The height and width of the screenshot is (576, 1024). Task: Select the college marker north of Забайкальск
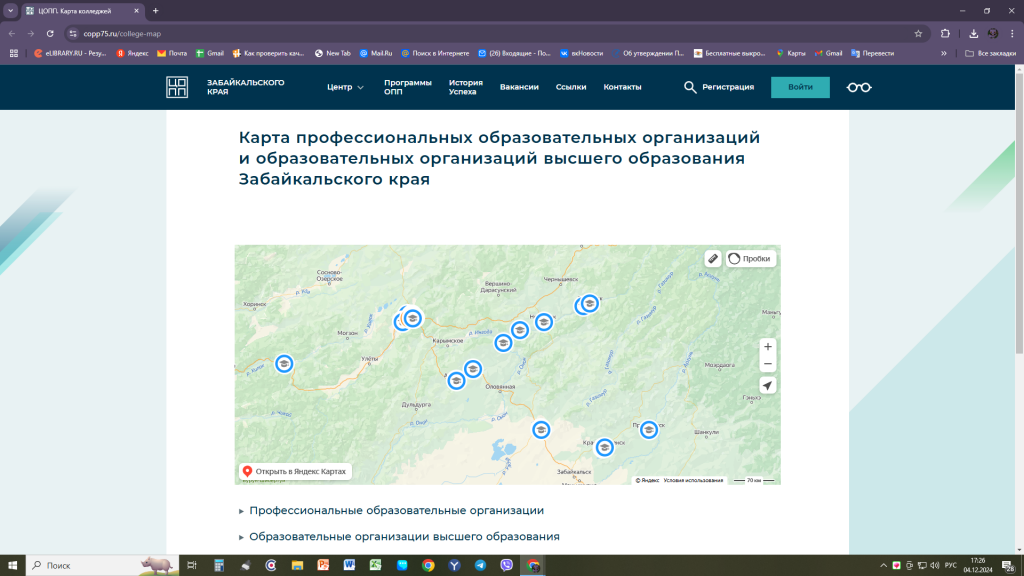pos(541,430)
